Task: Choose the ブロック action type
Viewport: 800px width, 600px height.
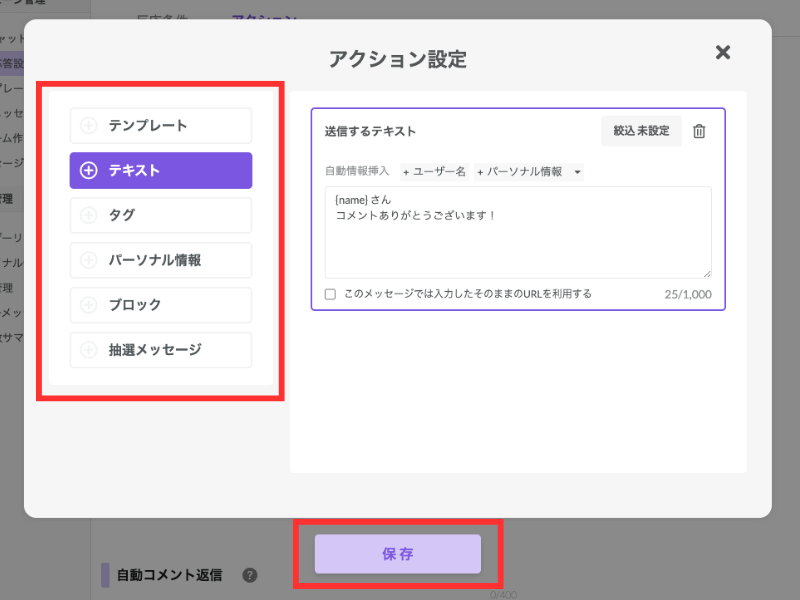Action: pos(161,305)
